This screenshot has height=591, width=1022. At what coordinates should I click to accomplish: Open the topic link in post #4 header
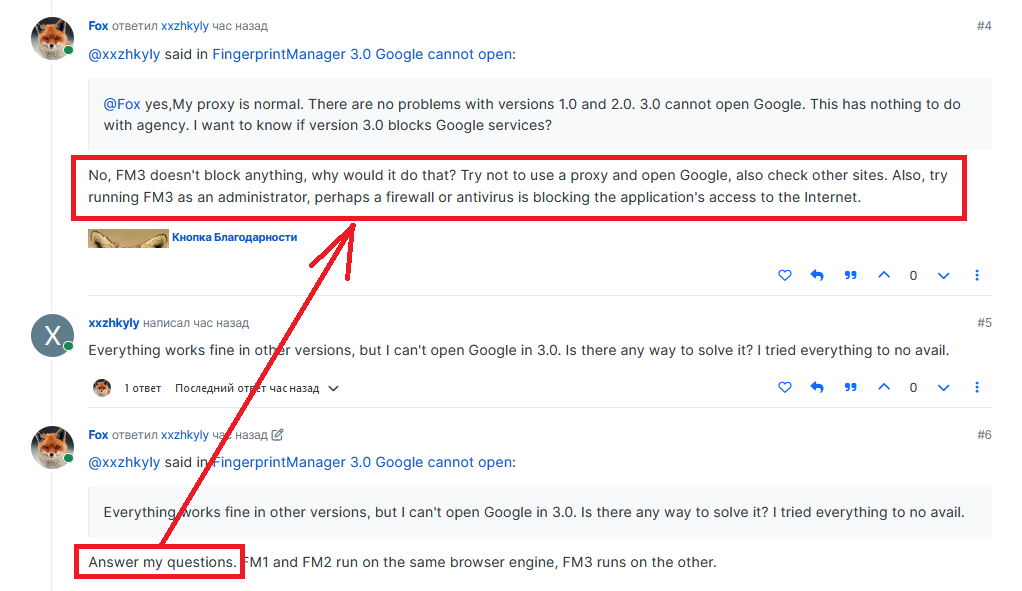362,54
